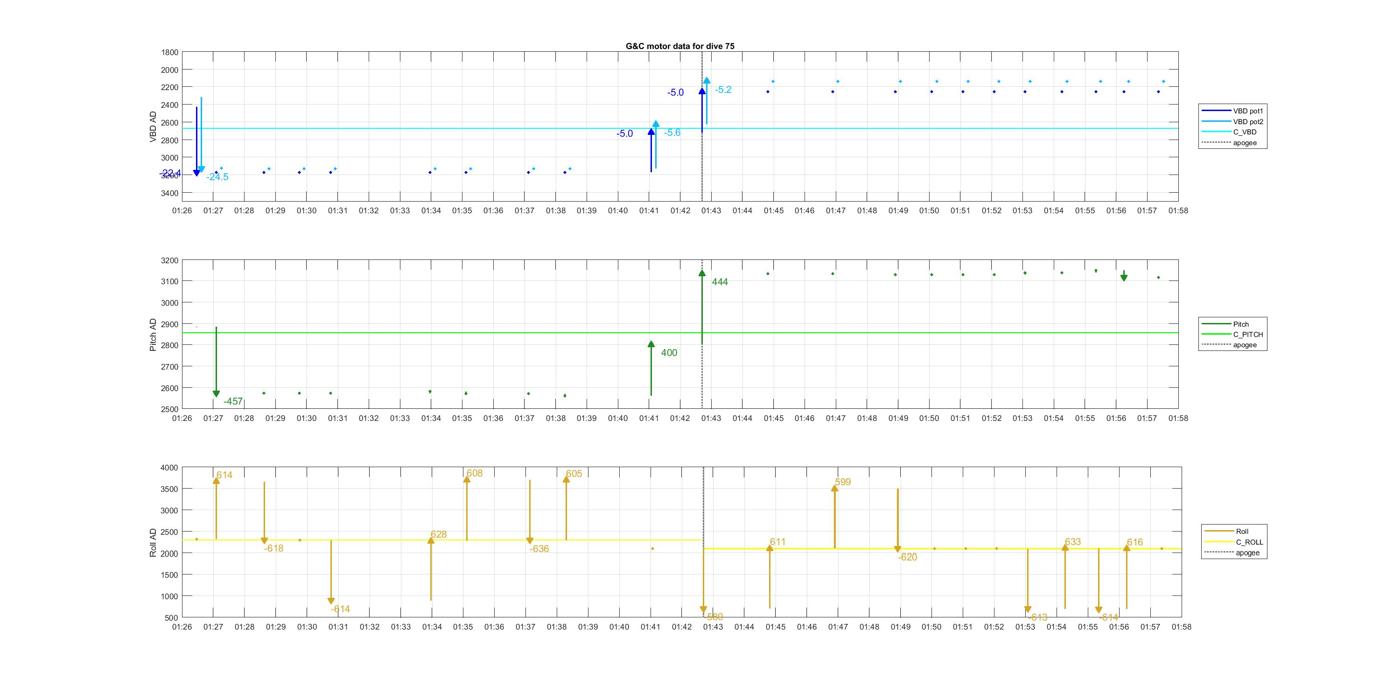
Task: Click the 633 roll data label
Action: click(1073, 542)
